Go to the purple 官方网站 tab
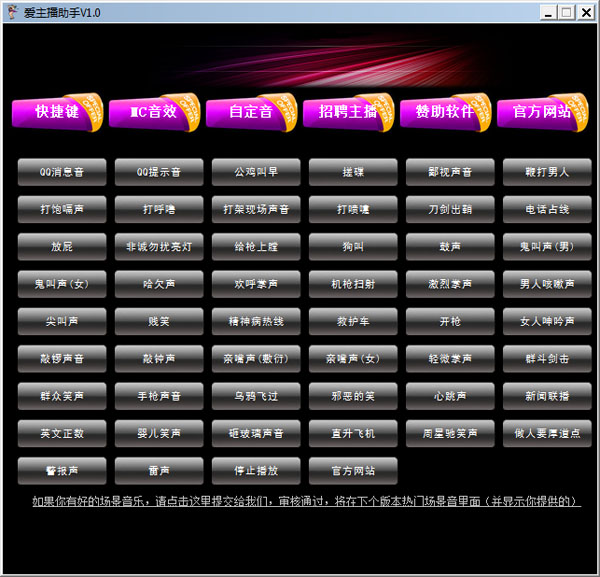The image size is (600, 577). tap(543, 112)
